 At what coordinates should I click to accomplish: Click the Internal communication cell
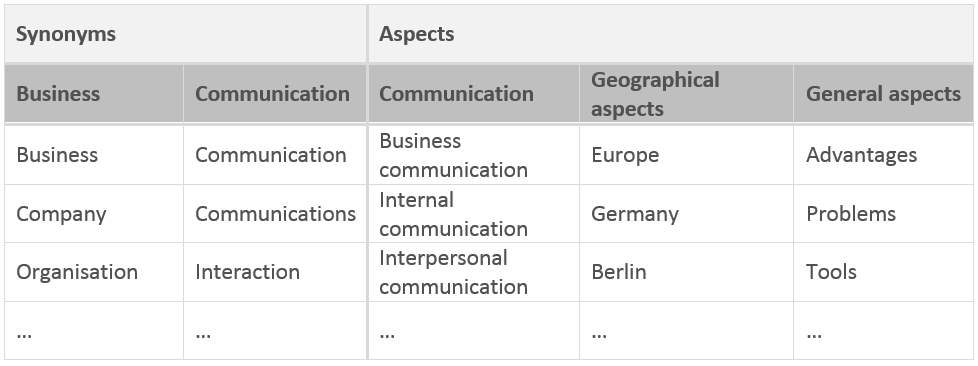coord(474,214)
